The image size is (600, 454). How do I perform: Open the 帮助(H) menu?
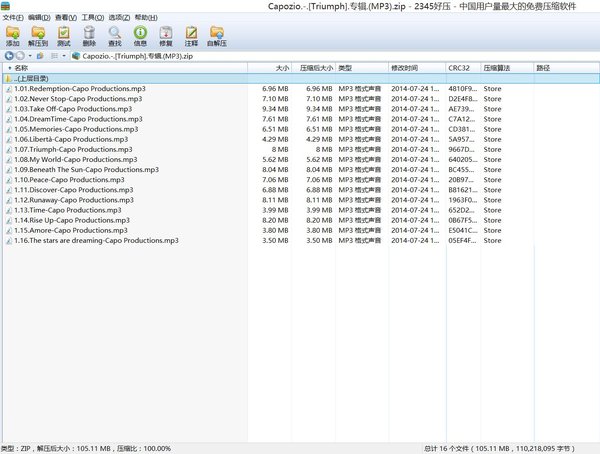click(145, 18)
